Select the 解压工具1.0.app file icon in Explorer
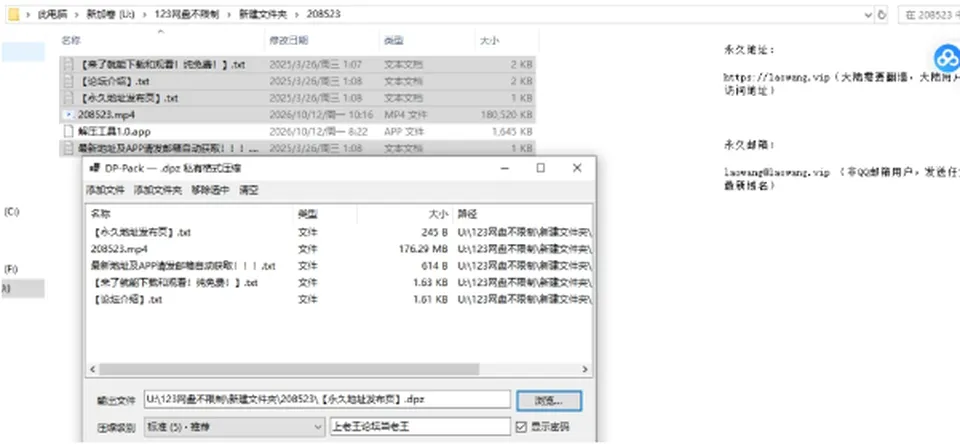Viewport: 960px width, 444px height. tap(69, 131)
